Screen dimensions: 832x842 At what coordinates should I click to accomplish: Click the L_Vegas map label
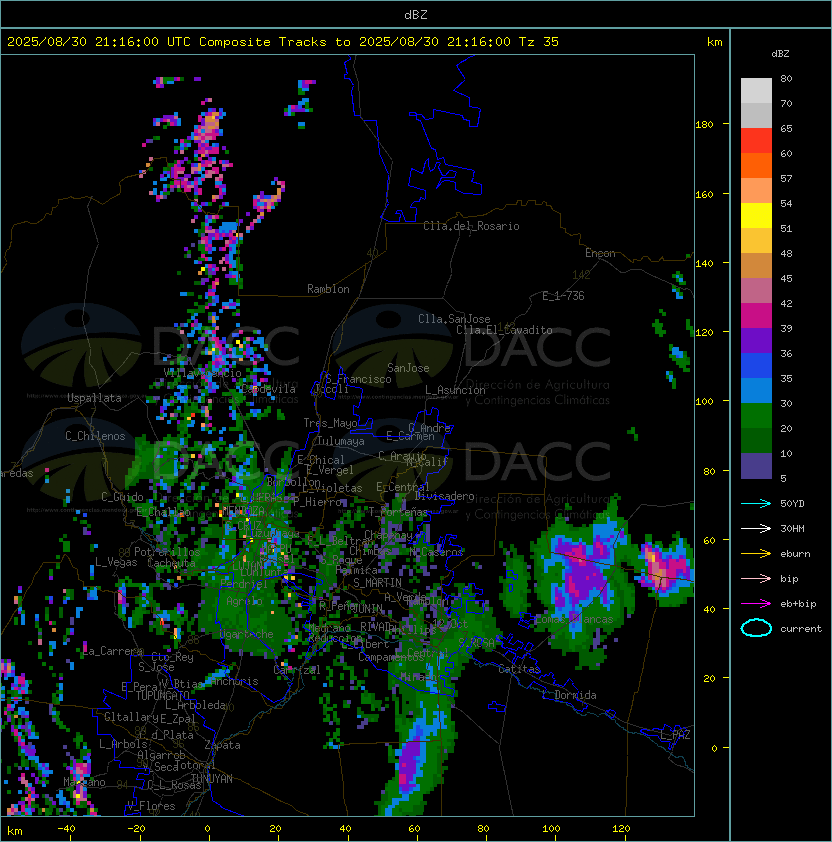(x=116, y=562)
